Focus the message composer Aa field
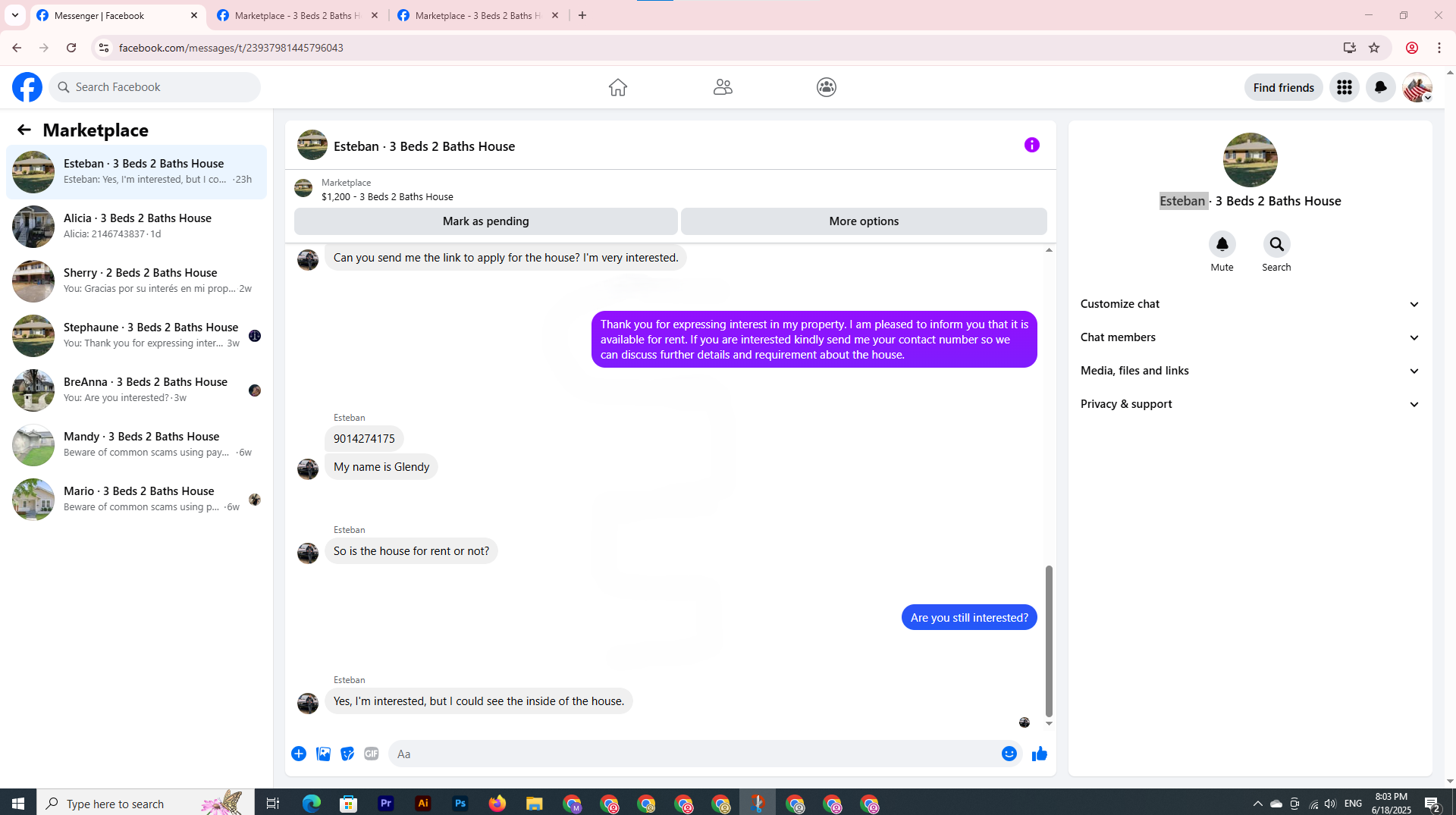 [x=694, y=754]
